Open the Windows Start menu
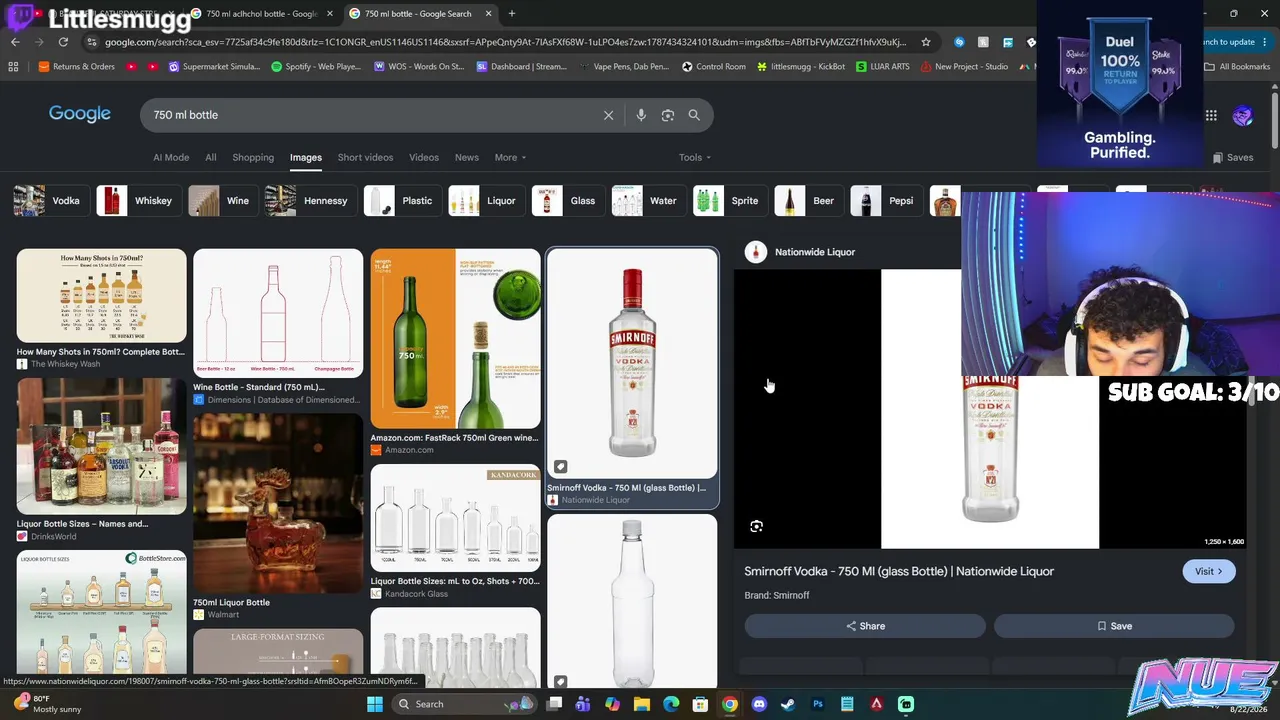Image resolution: width=1280 pixels, height=720 pixels. click(x=375, y=704)
